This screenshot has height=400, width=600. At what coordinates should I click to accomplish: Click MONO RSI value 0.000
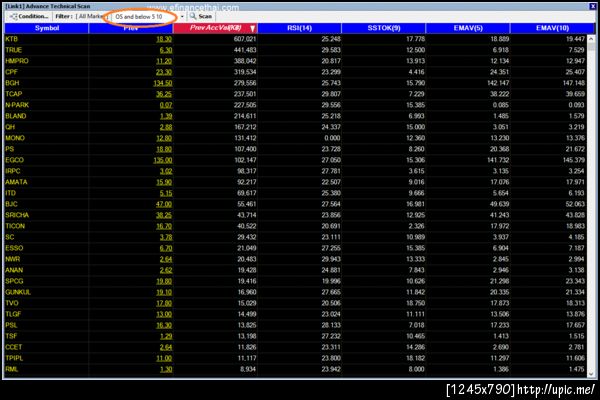(332, 138)
